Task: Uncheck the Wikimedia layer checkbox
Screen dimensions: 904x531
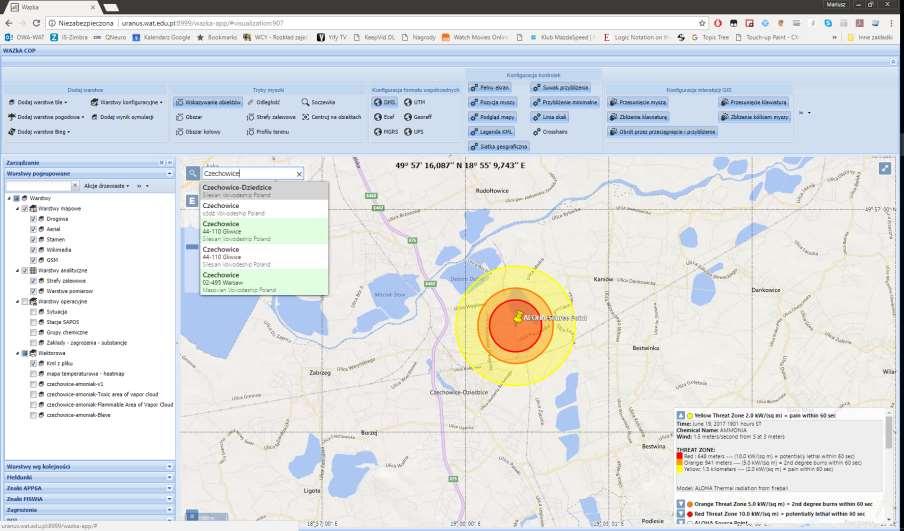Action: coord(33,250)
